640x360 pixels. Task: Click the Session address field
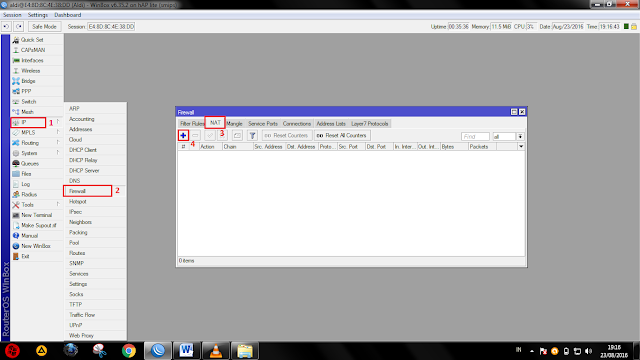coord(111,27)
